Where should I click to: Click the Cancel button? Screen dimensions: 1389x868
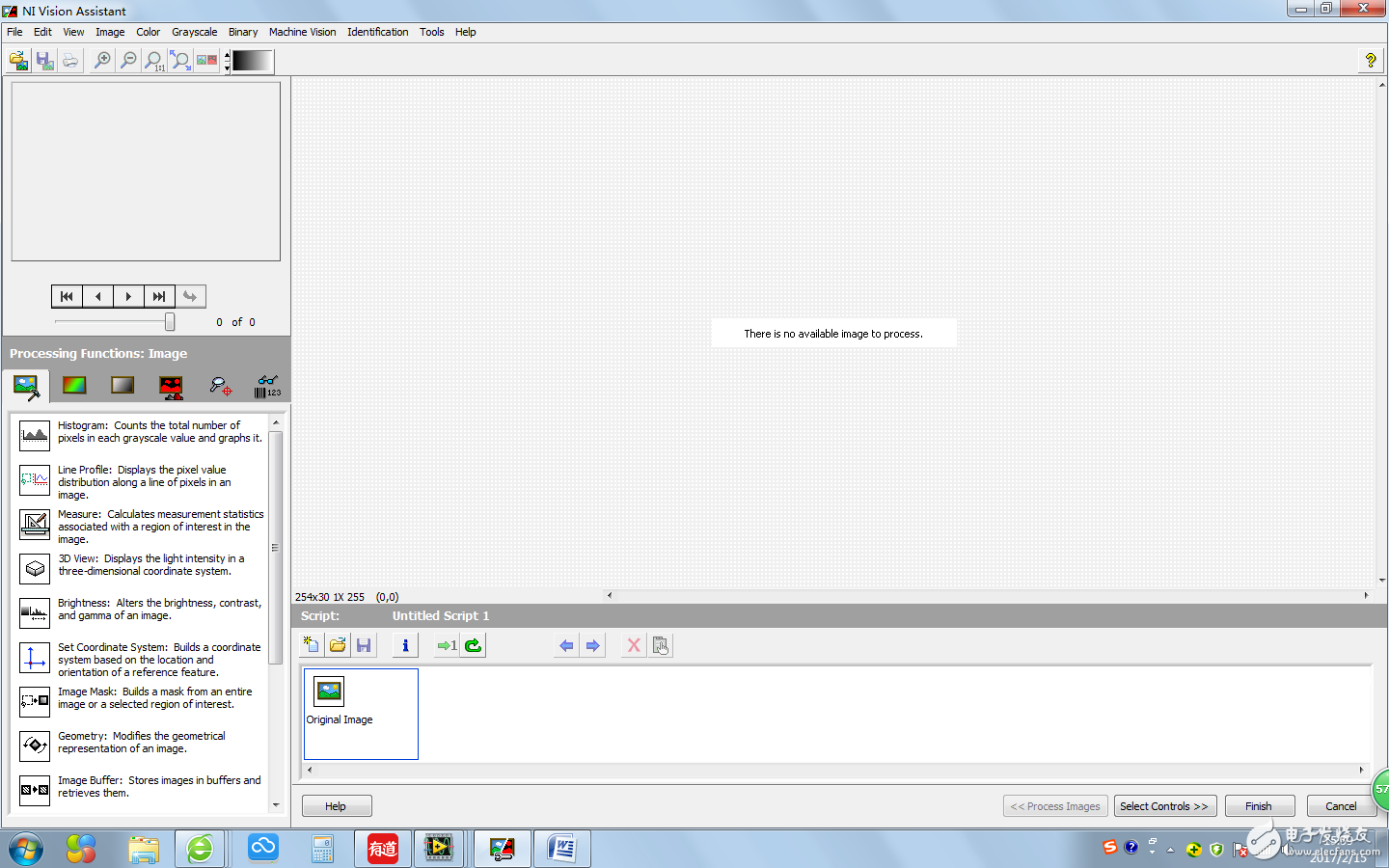1341,806
